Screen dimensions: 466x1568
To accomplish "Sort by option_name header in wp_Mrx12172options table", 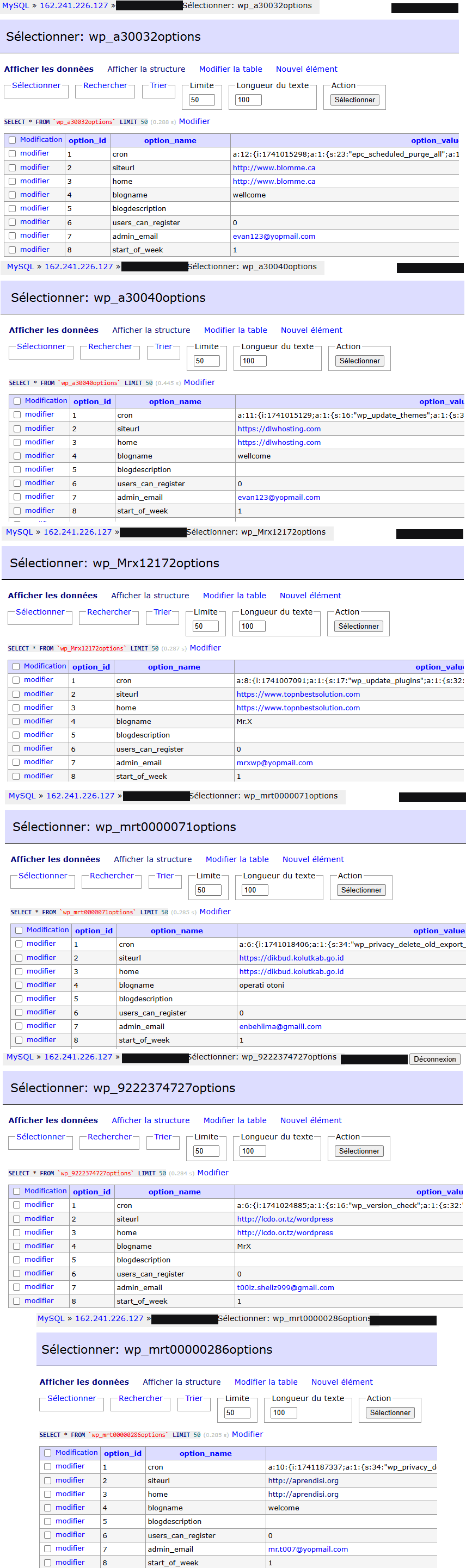I will [x=174, y=667].
